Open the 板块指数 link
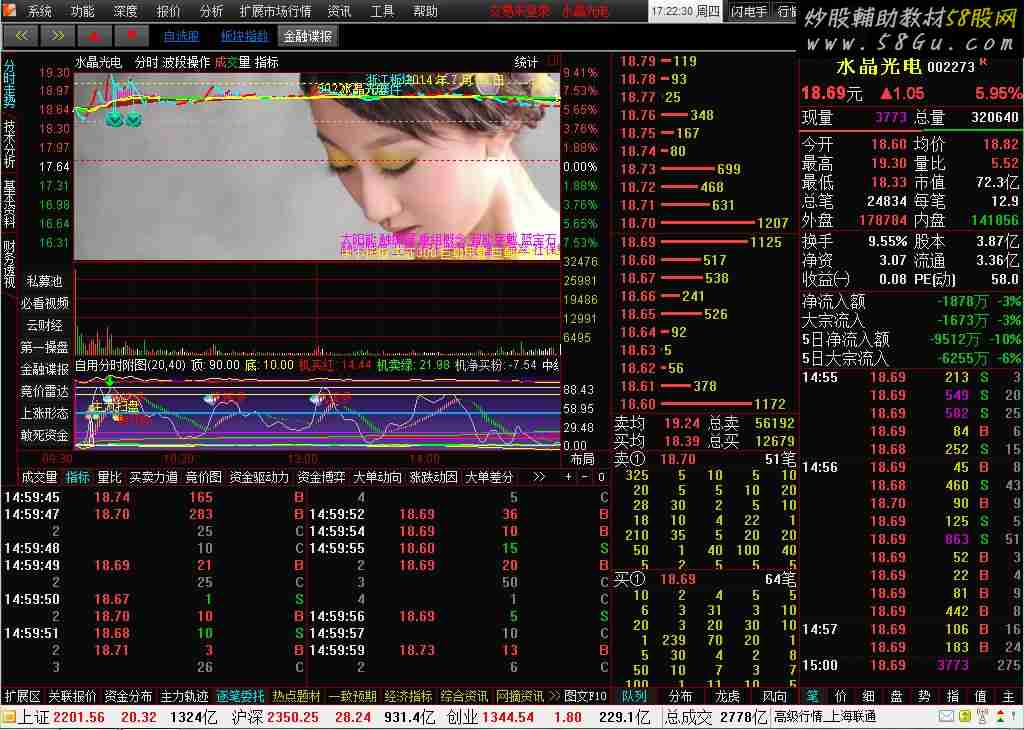 click(244, 37)
